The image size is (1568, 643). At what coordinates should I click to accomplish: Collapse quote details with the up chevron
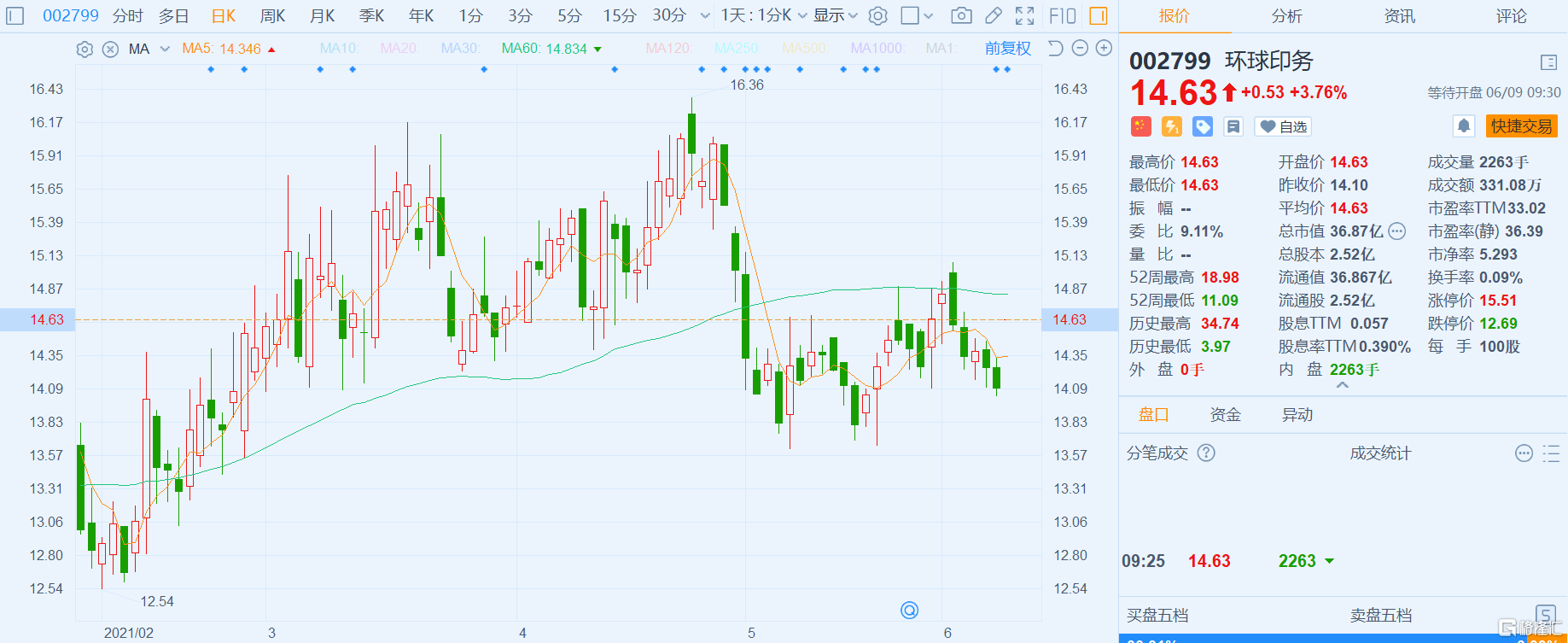[x=1343, y=385]
